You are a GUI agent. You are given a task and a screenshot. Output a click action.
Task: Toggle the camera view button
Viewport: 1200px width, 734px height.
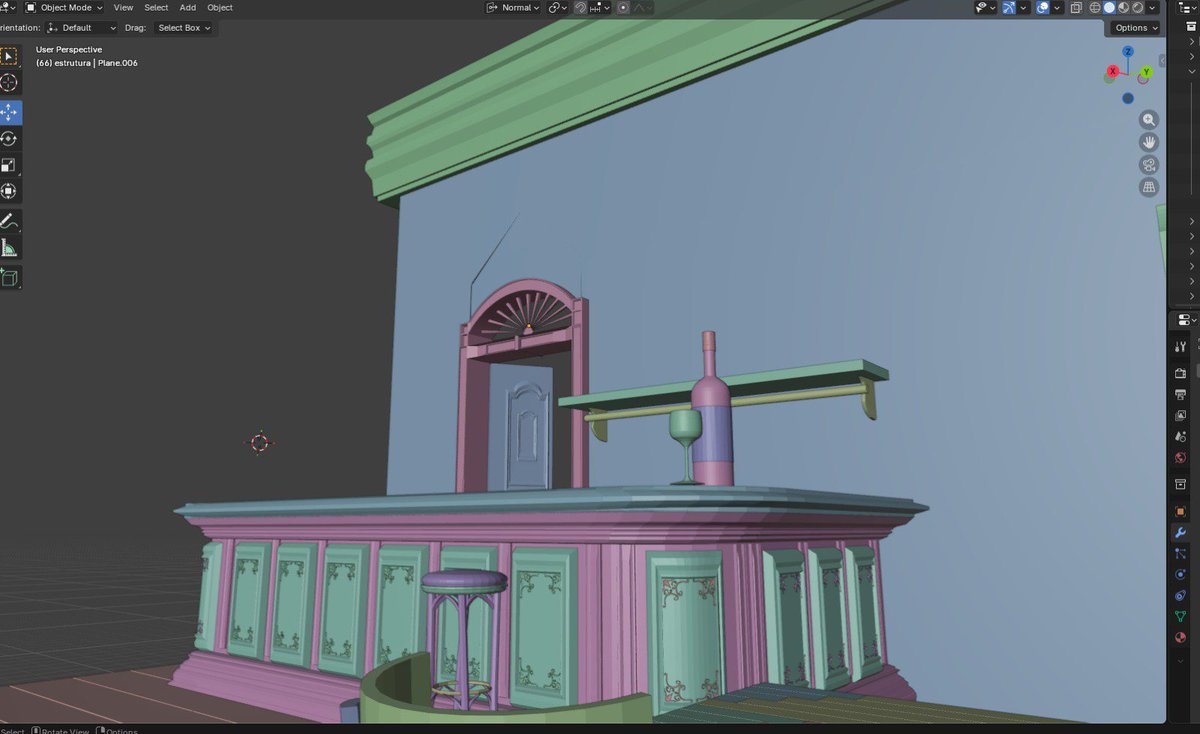coord(1149,165)
